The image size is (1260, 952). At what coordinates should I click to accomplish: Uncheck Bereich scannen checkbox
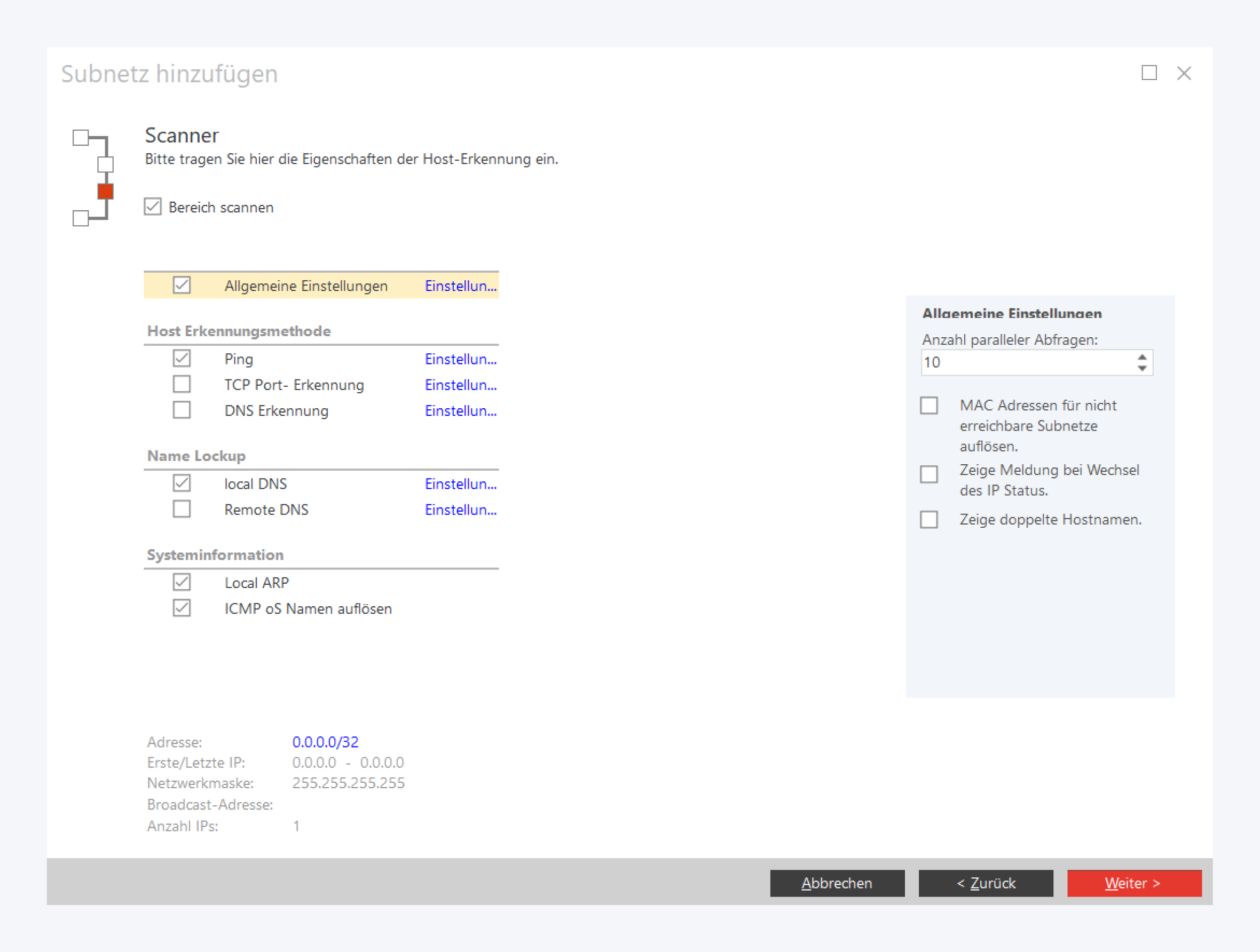pyautogui.click(x=153, y=207)
